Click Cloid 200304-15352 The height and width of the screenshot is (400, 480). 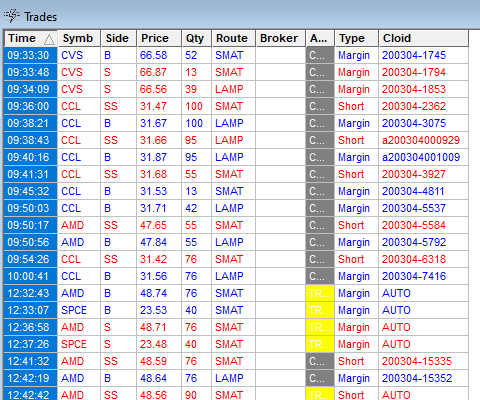(x=417, y=378)
